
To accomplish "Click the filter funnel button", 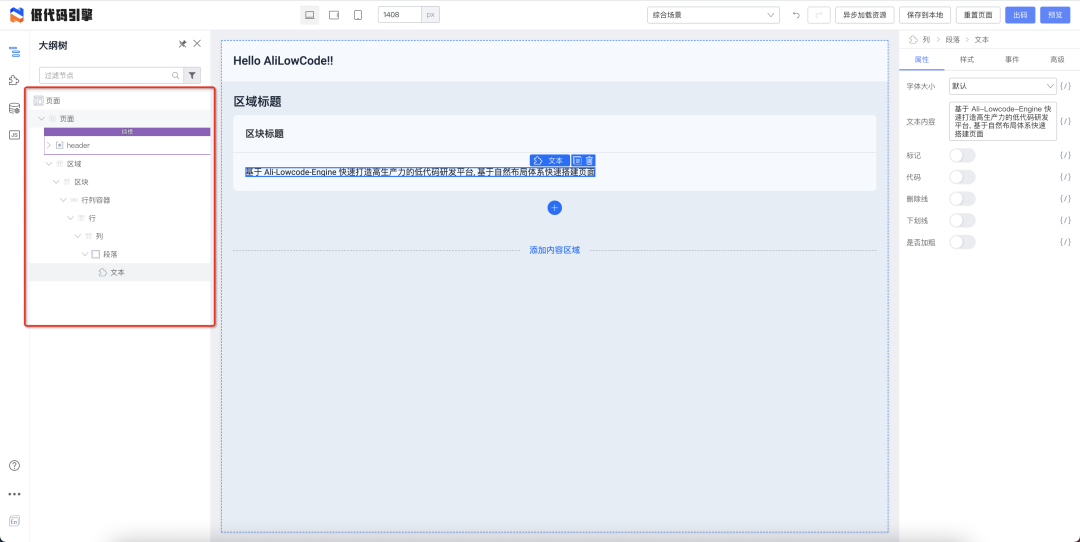I will 192,75.
